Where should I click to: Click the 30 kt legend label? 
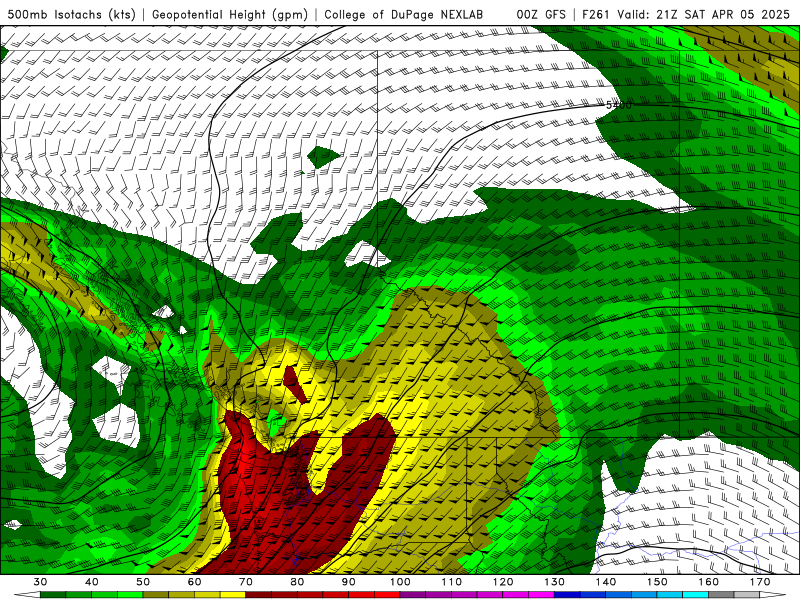point(40,582)
